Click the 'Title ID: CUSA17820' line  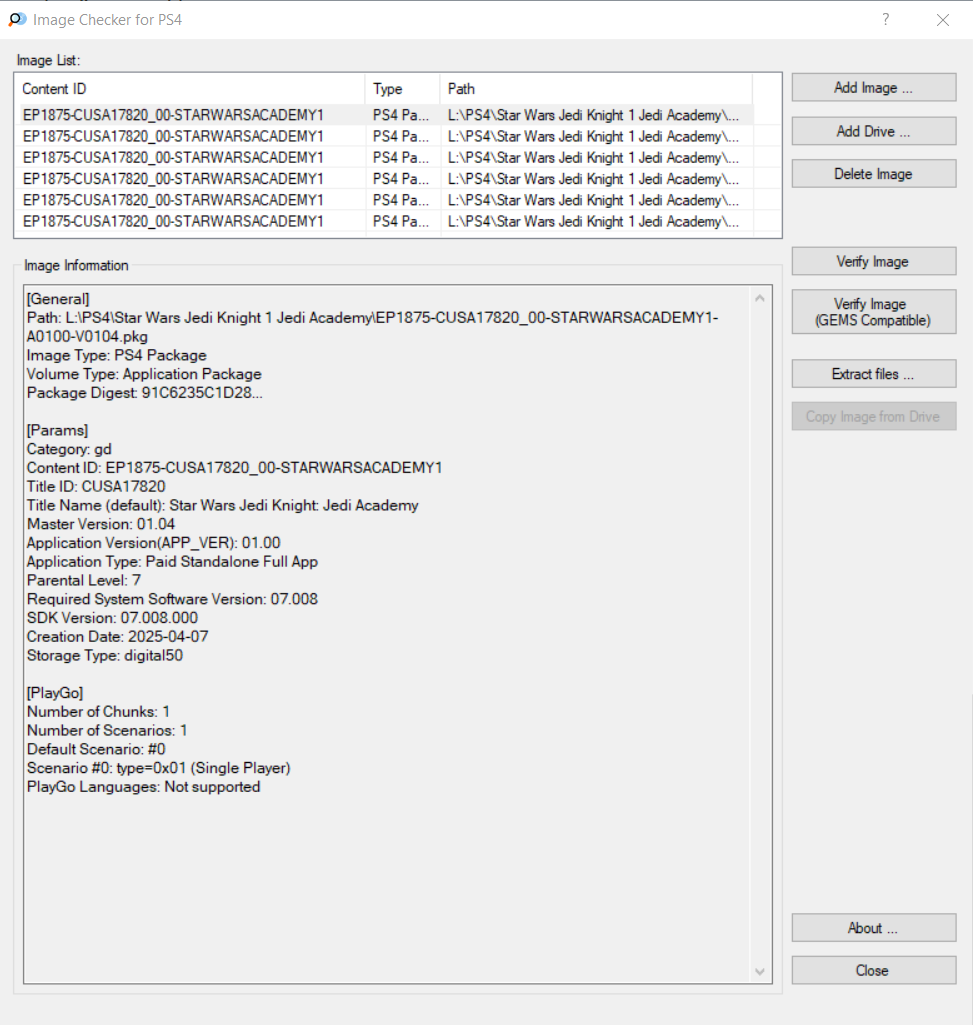[x=96, y=487]
